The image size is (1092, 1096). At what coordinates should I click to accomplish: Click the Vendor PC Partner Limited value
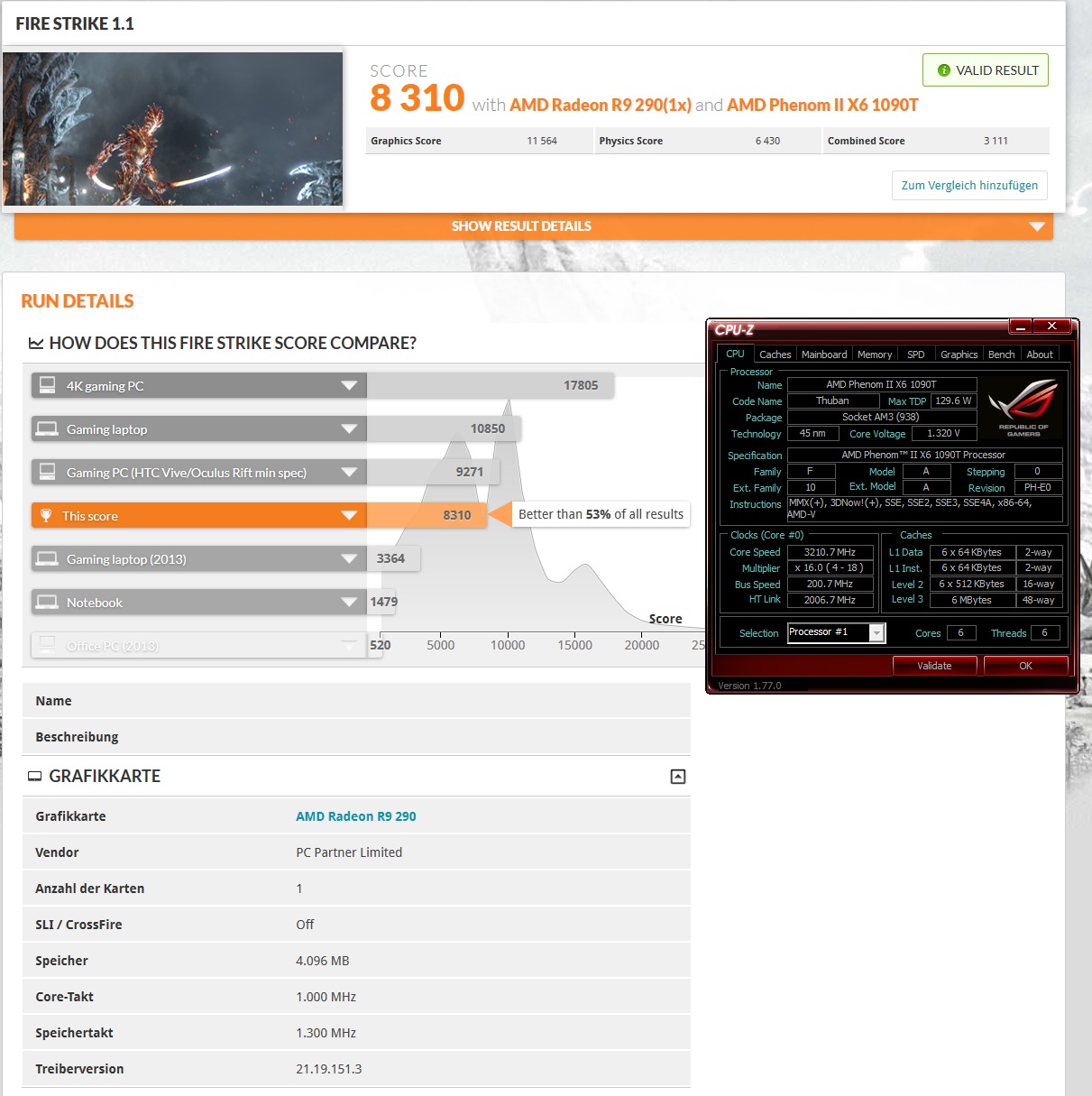tap(349, 852)
